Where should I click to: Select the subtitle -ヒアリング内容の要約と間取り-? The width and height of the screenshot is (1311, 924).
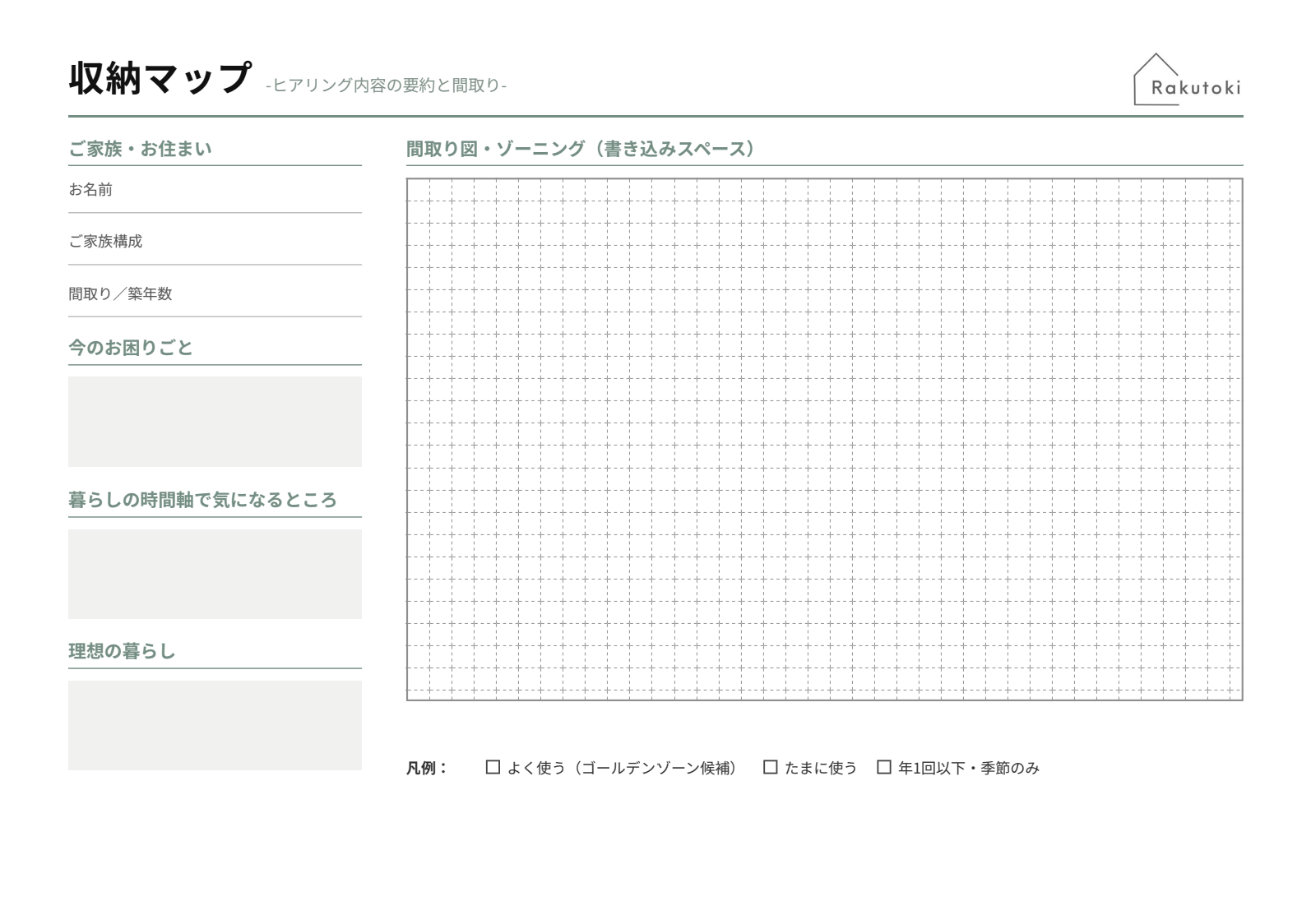(386, 85)
